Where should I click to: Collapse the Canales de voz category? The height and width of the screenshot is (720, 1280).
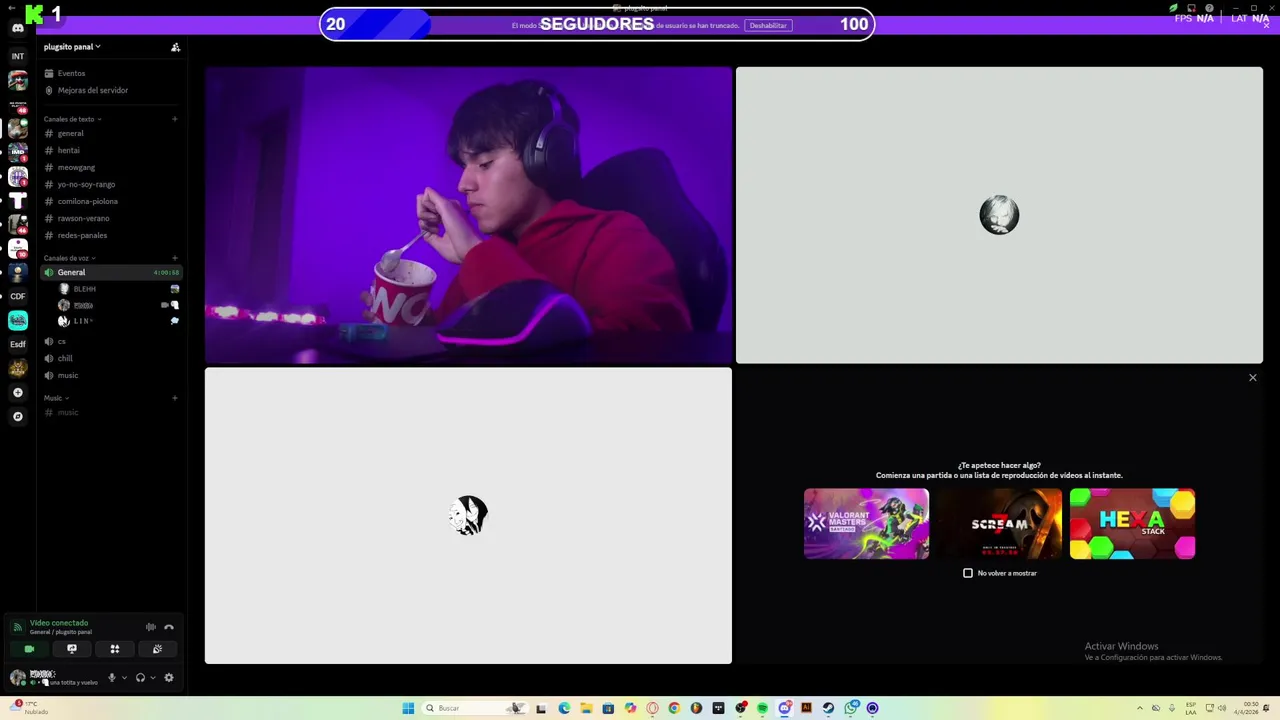click(x=69, y=258)
